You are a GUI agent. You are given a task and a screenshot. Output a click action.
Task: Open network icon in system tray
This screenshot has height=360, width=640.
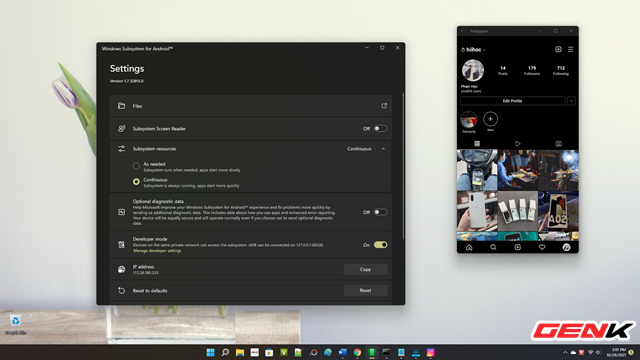(x=590, y=352)
